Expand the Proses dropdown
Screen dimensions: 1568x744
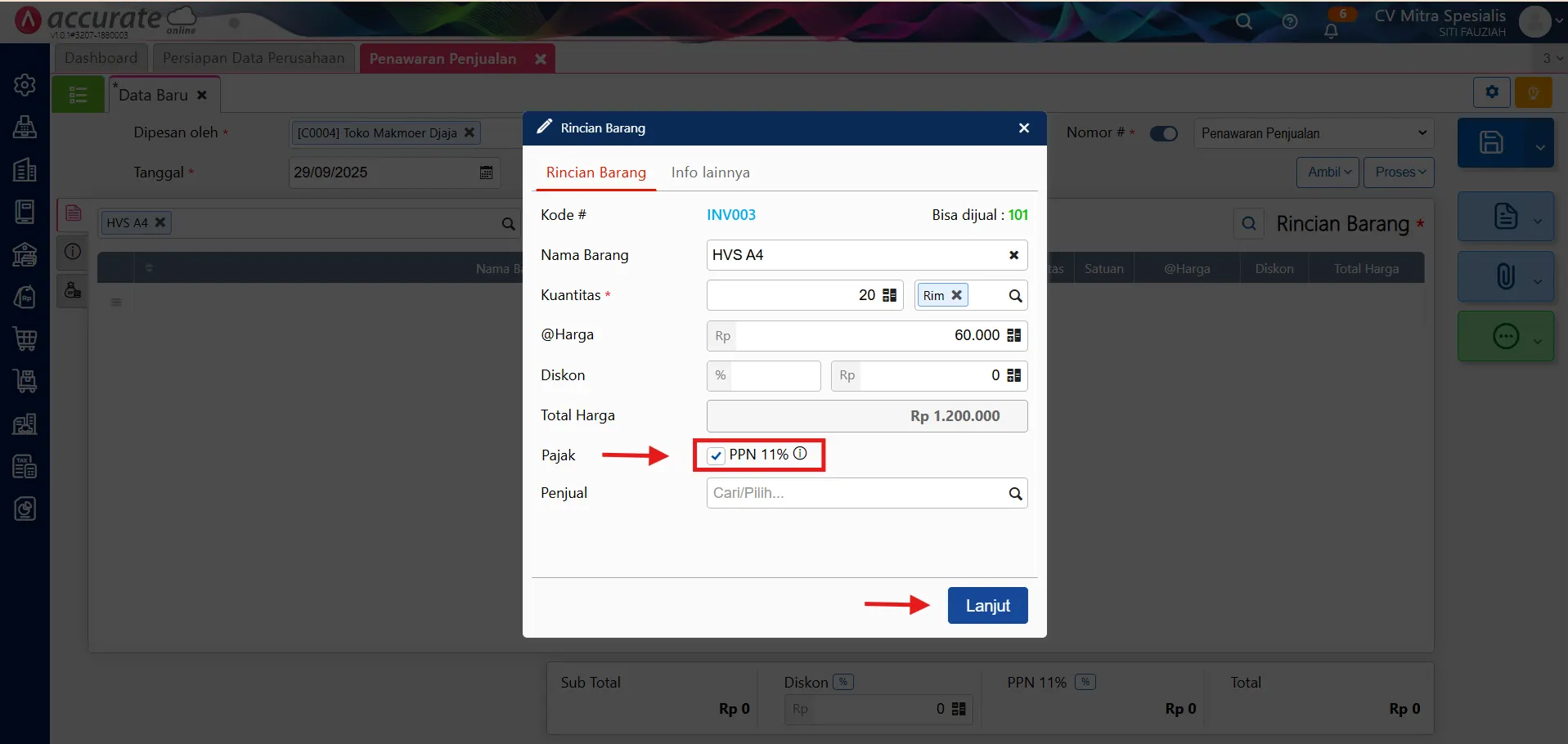(1399, 173)
